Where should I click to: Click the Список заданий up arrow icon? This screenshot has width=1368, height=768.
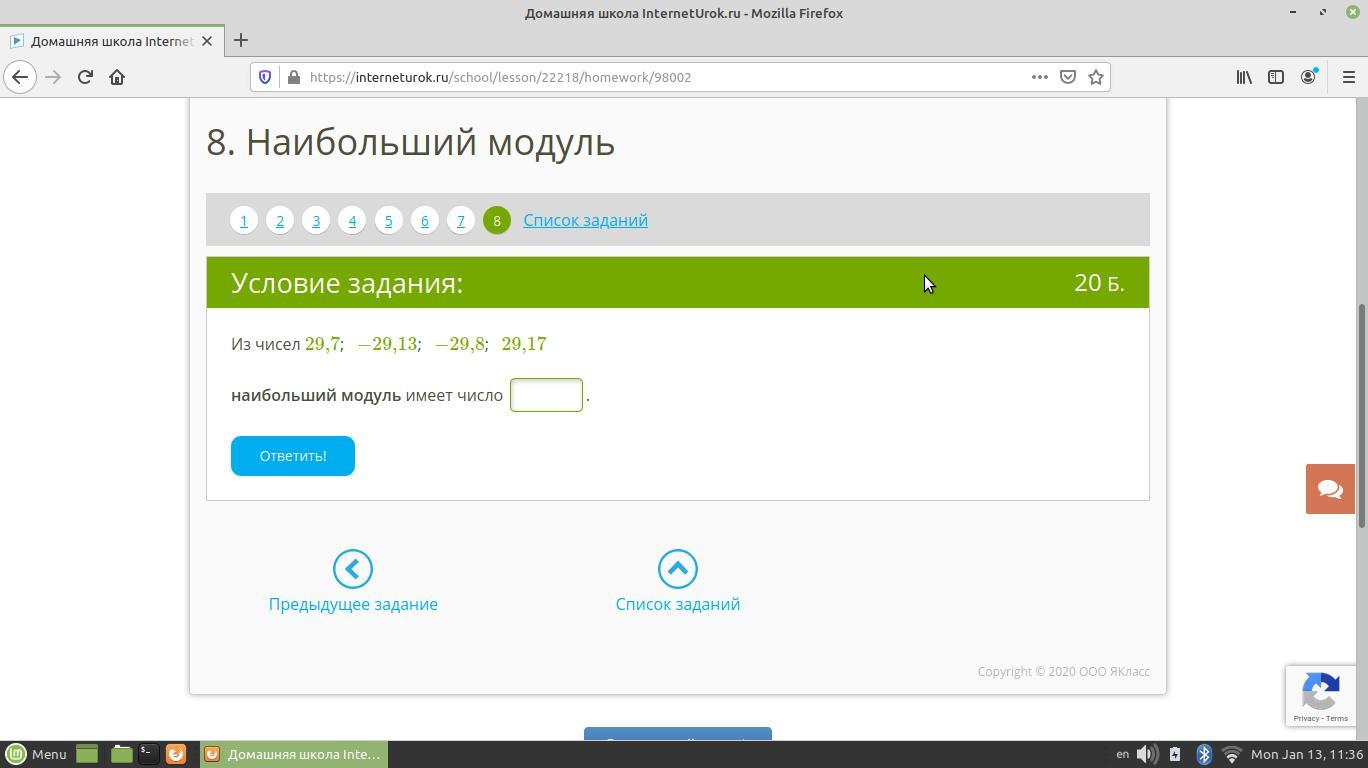click(678, 569)
